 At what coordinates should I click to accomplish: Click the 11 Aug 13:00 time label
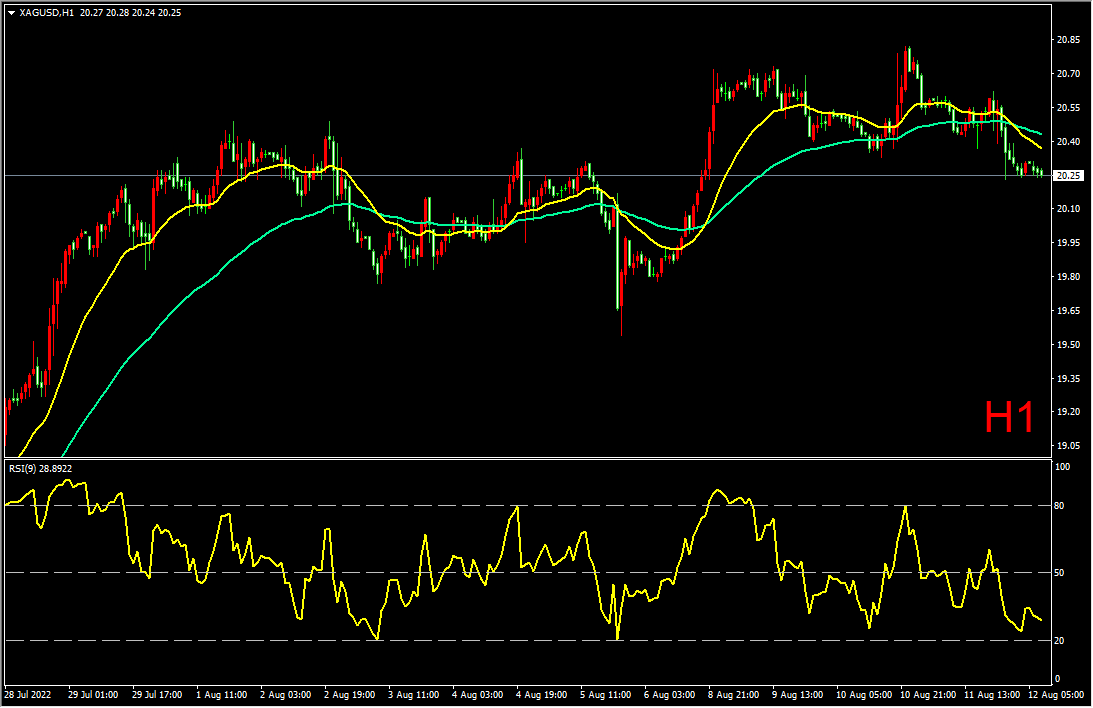coord(993,695)
